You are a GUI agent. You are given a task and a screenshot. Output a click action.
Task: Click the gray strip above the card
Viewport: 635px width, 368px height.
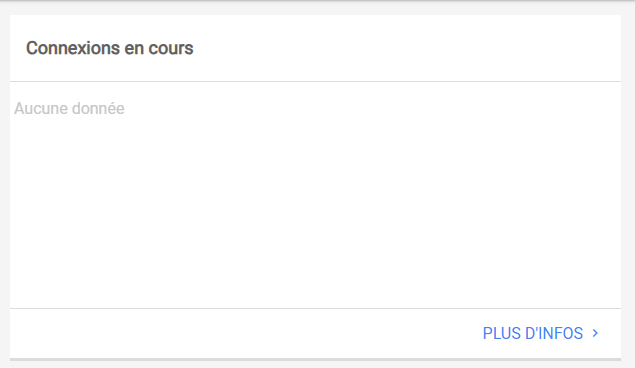click(315, 8)
